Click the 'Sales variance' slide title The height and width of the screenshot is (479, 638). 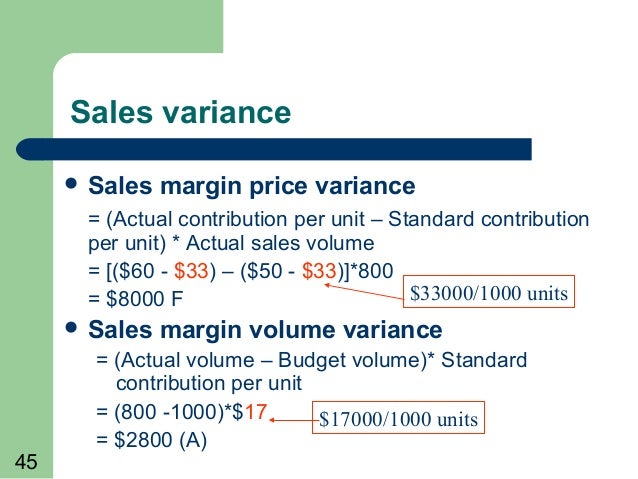point(181,112)
